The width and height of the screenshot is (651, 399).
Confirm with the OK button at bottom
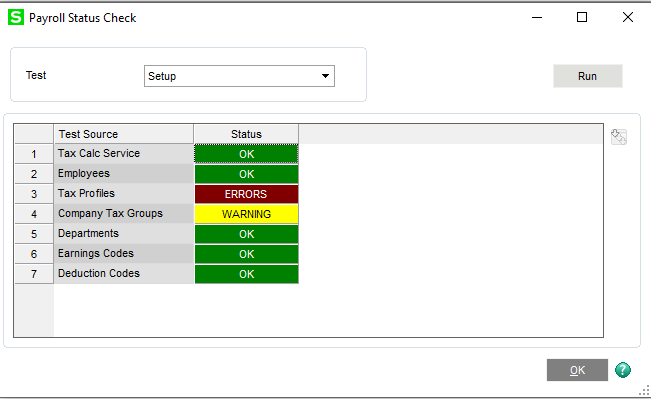[x=577, y=370]
